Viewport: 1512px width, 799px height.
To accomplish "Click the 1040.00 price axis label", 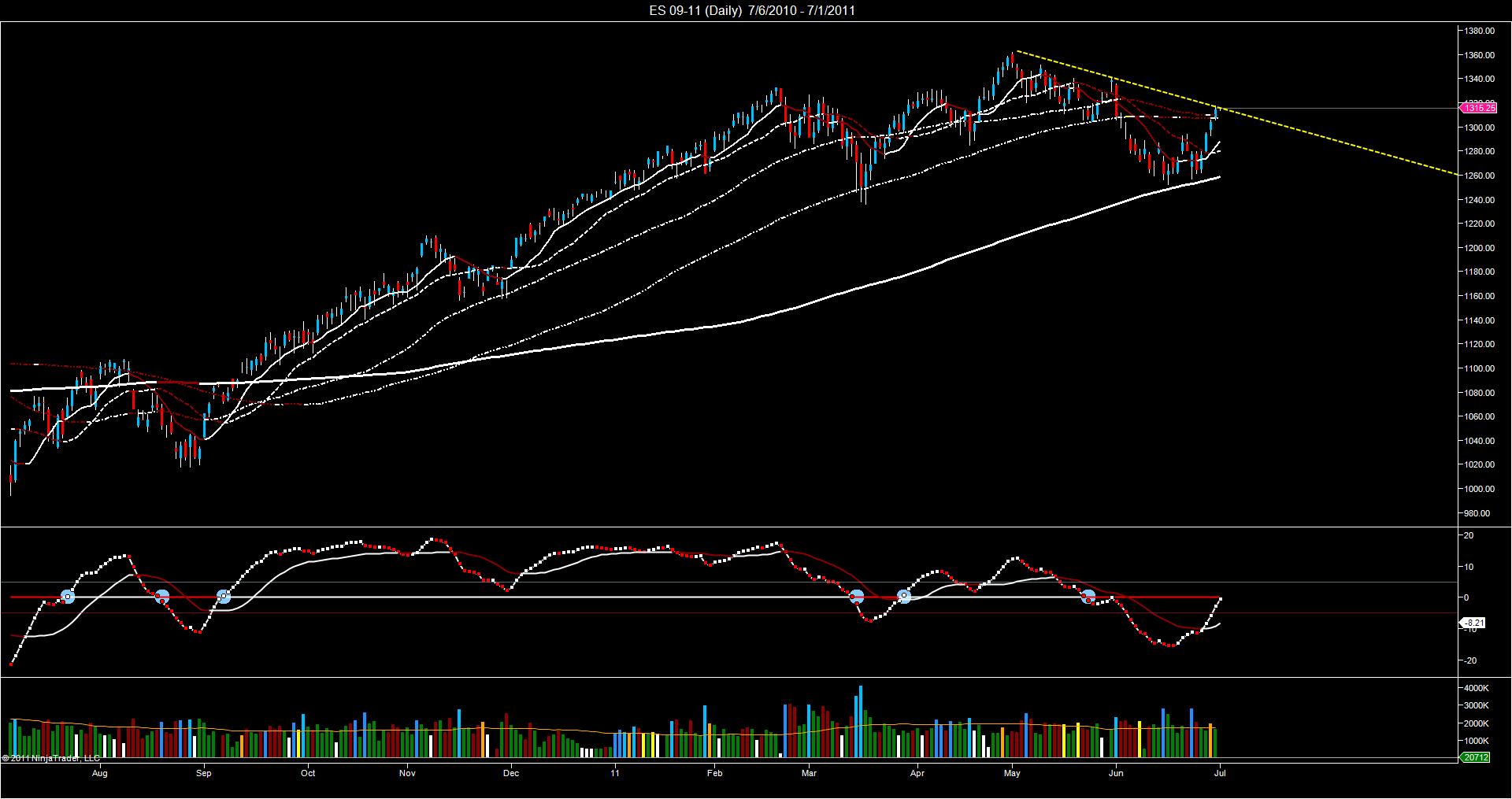I will point(1478,441).
